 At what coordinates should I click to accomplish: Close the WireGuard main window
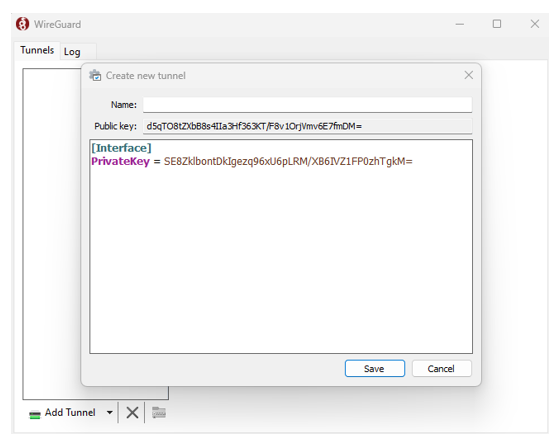[x=535, y=24]
